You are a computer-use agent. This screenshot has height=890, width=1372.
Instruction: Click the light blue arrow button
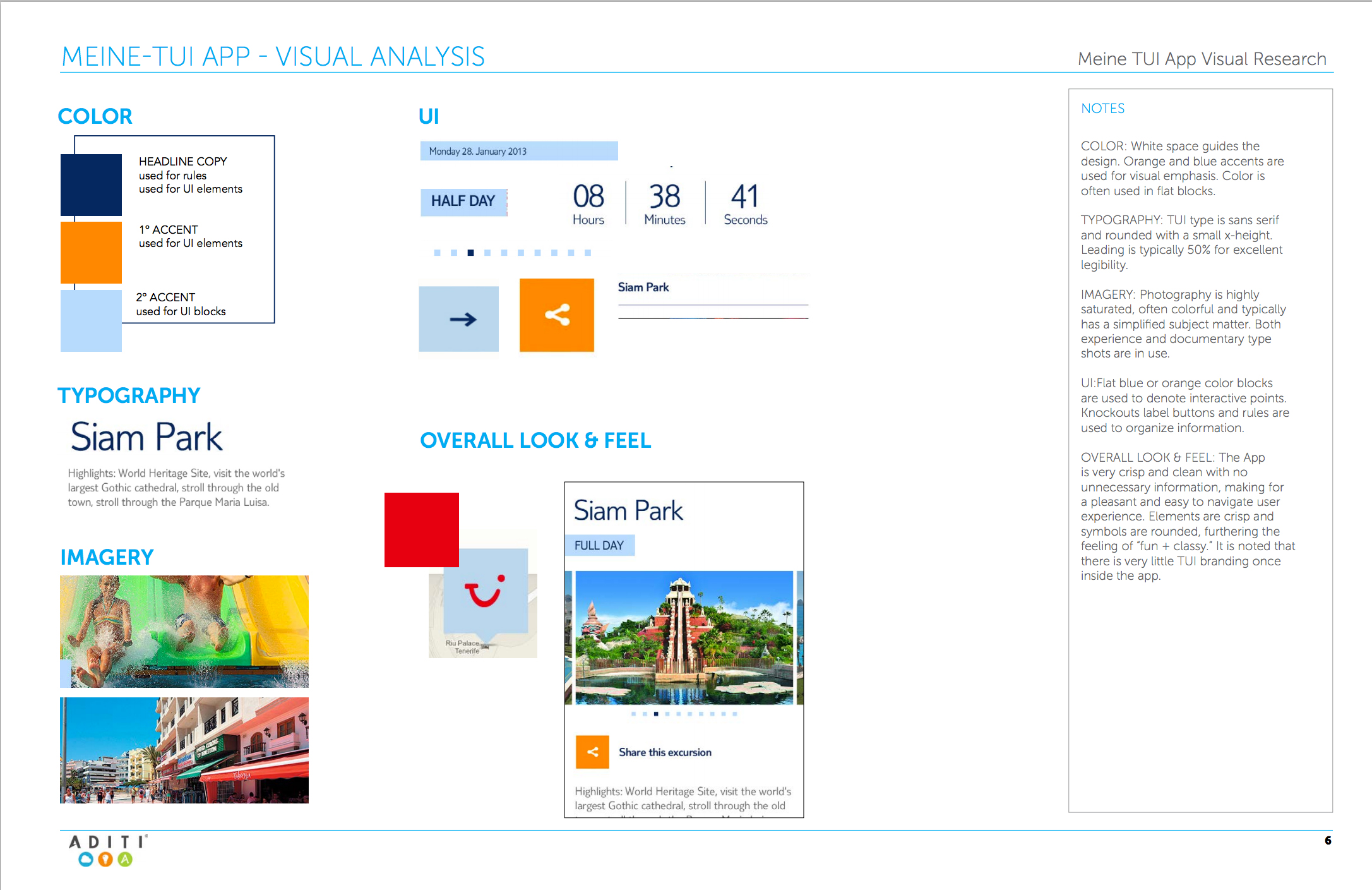pyautogui.click(x=459, y=319)
